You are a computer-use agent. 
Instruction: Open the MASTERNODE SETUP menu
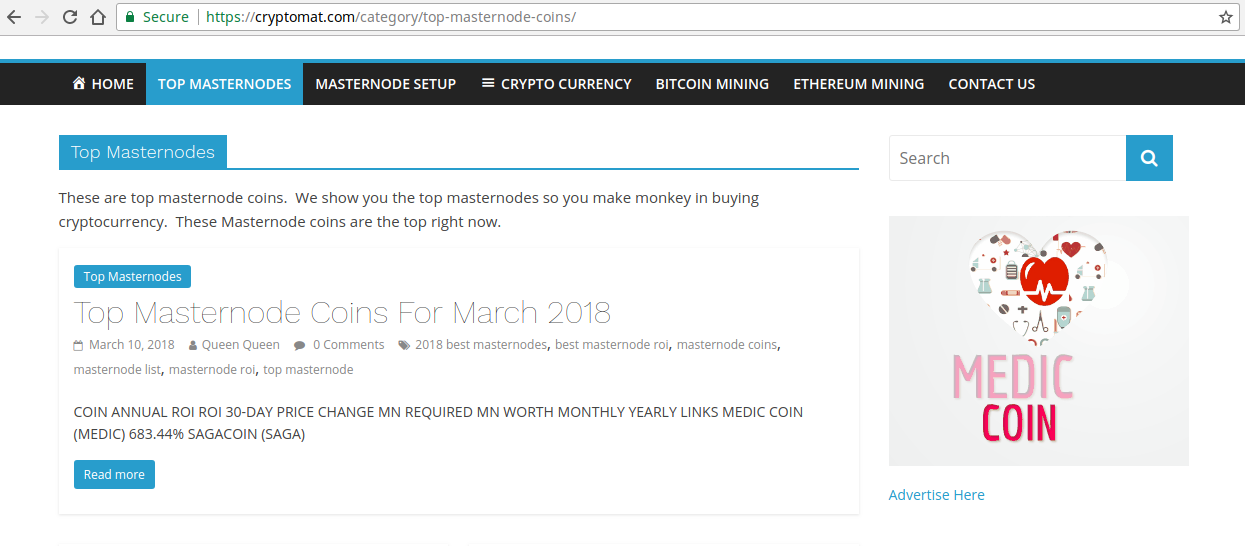[386, 84]
